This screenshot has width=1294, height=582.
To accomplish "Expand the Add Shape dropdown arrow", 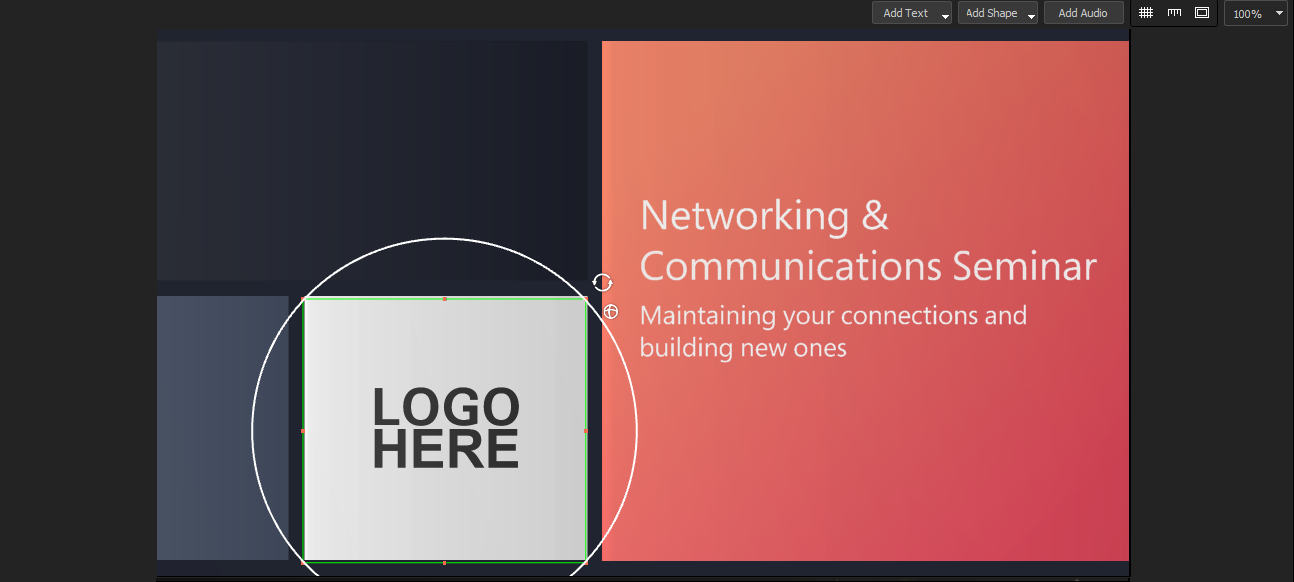I will click(1031, 15).
